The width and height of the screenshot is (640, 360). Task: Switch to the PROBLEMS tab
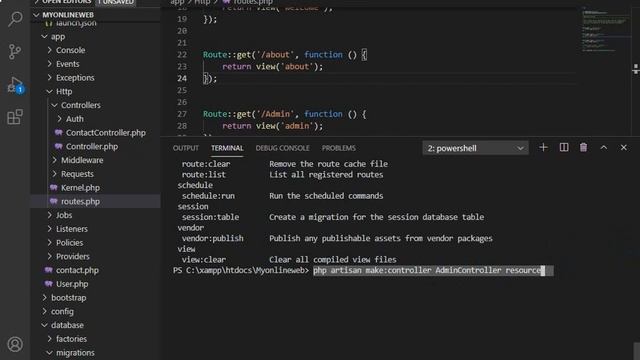pyautogui.click(x=338, y=148)
